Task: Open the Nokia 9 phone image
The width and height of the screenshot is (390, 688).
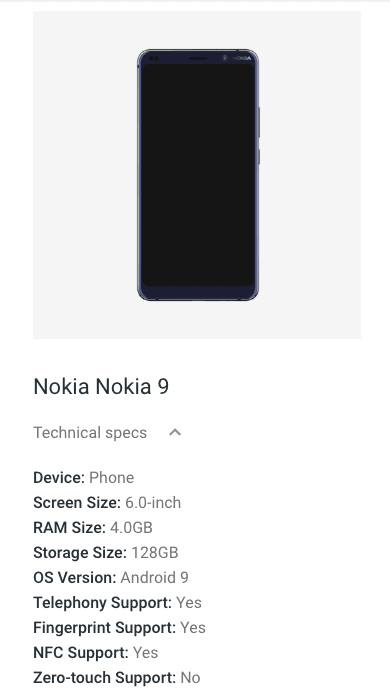Action: pos(198,175)
